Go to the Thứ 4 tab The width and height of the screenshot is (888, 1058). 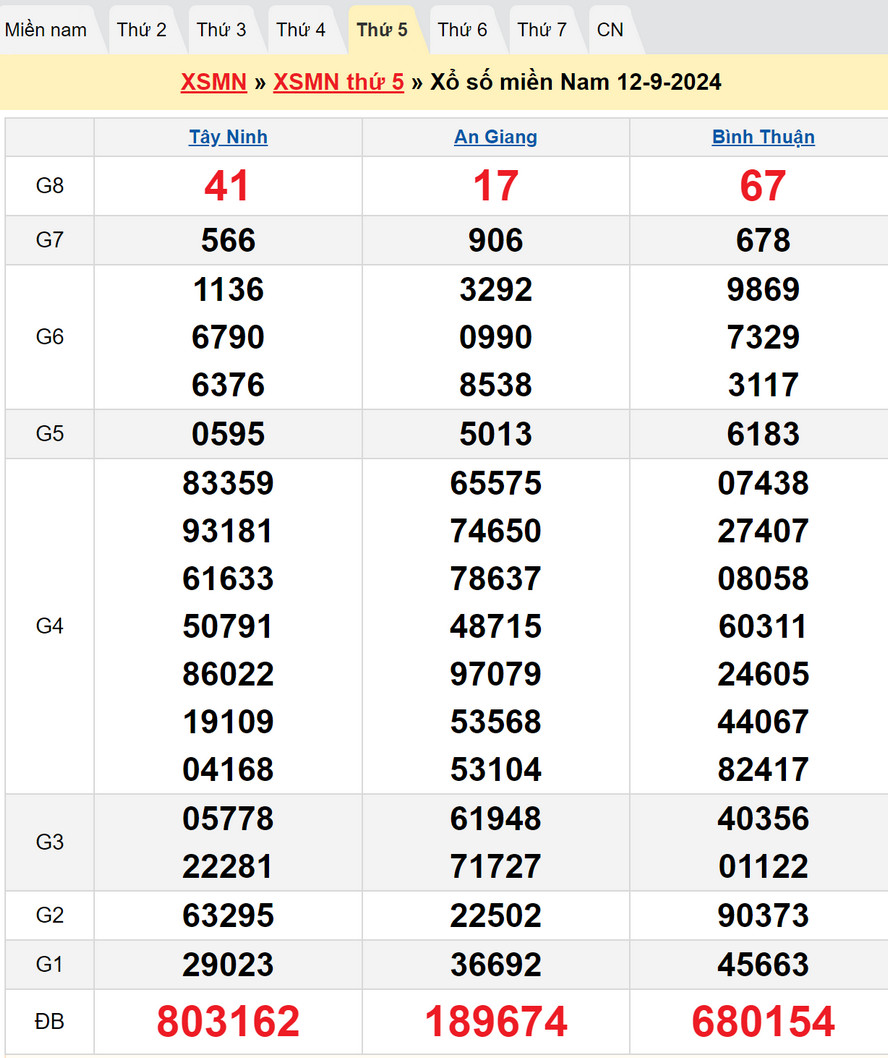pyautogui.click(x=301, y=30)
